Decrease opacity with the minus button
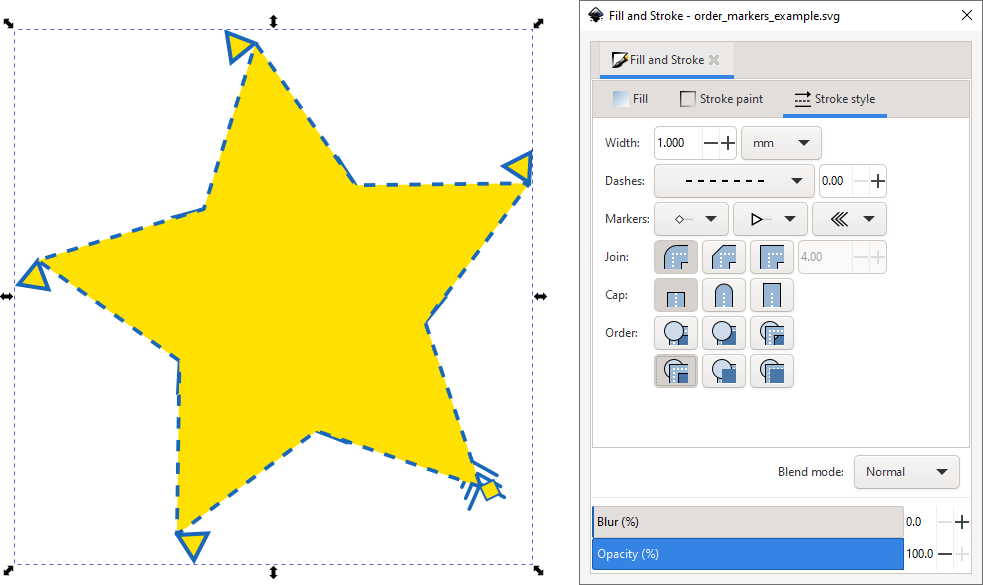Viewport: 983px width, 585px height. pyautogui.click(x=945, y=554)
